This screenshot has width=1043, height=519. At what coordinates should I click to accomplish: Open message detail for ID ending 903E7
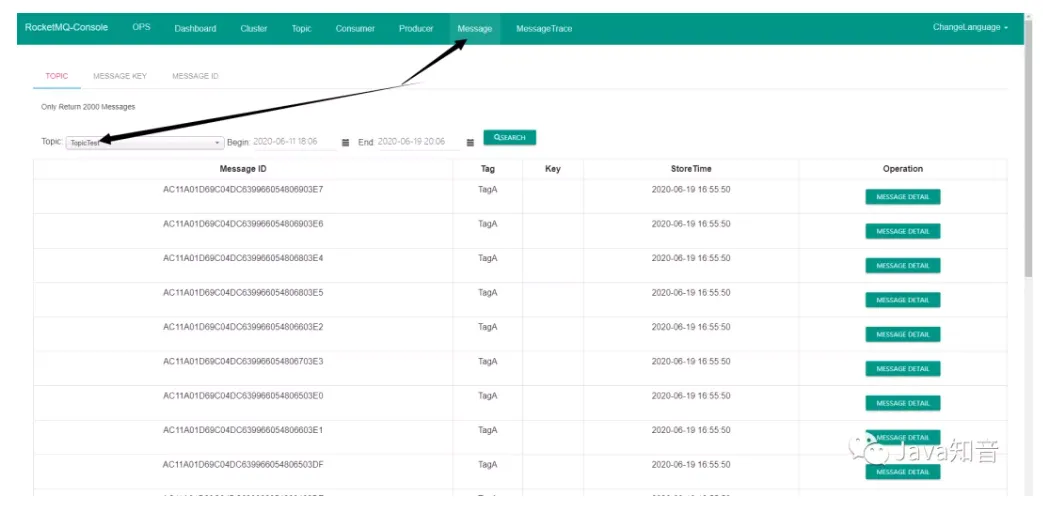click(x=903, y=197)
